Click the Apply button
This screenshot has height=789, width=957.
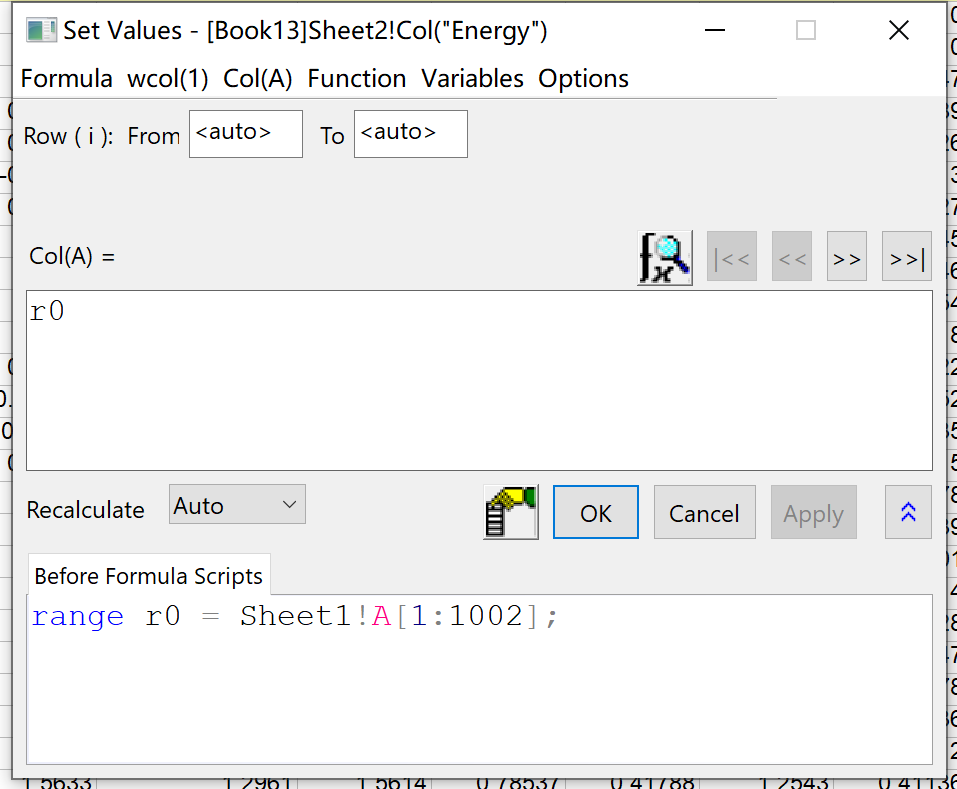tap(814, 512)
